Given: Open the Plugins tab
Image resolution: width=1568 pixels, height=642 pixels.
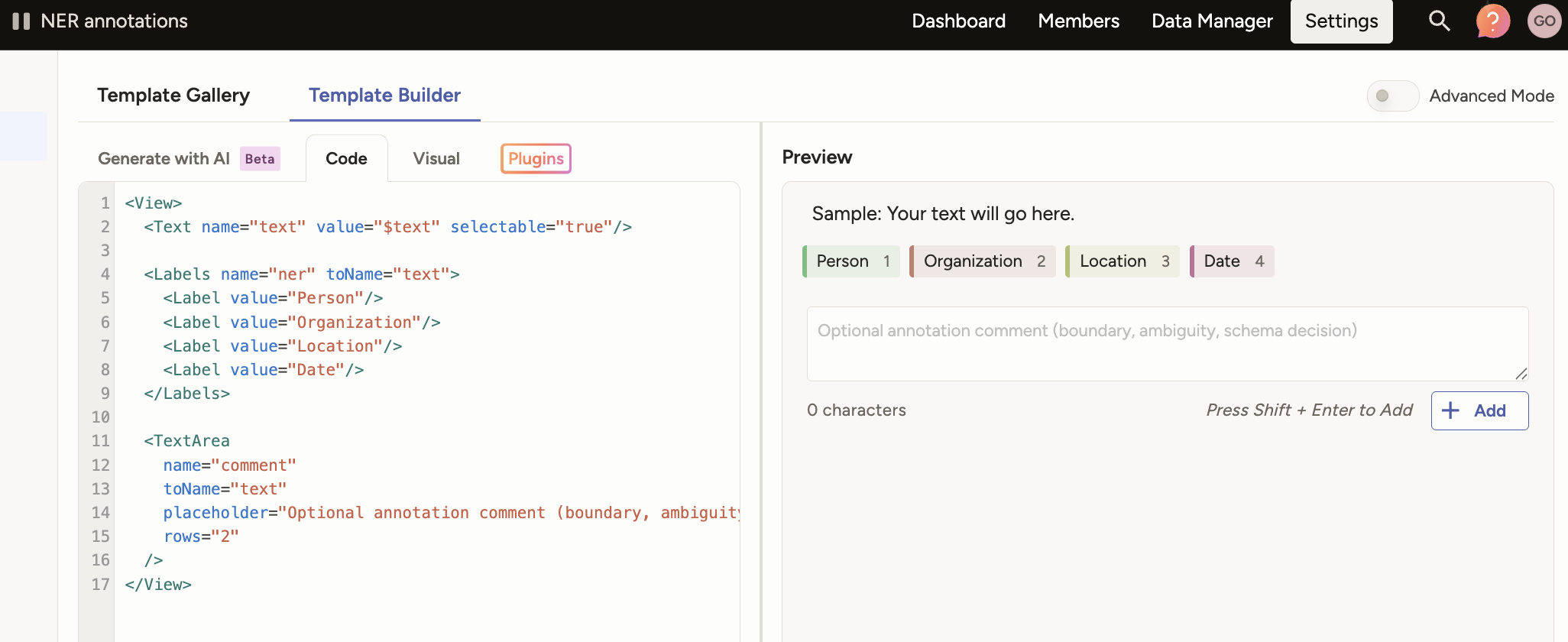Looking at the screenshot, I should coord(536,159).
